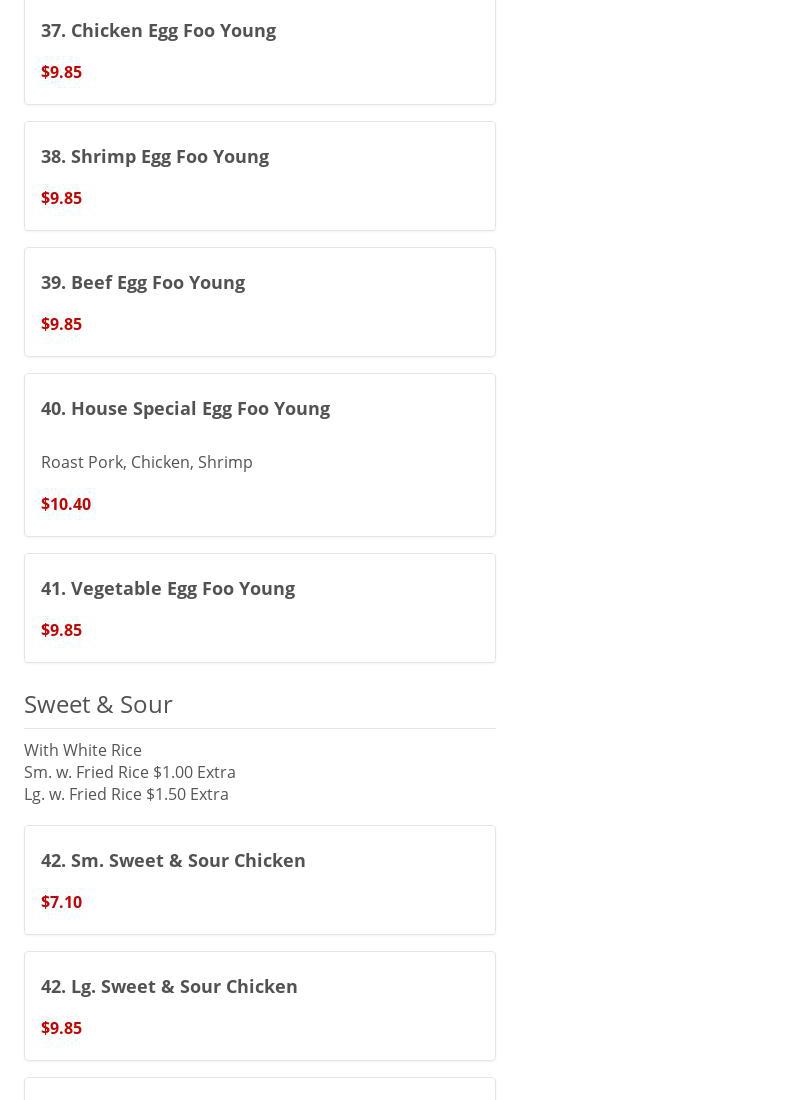The width and height of the screenshot is (785, 1100).
Task: Click the Roast Pork, Chicken, Shrimp description
Action: point(147,462)
